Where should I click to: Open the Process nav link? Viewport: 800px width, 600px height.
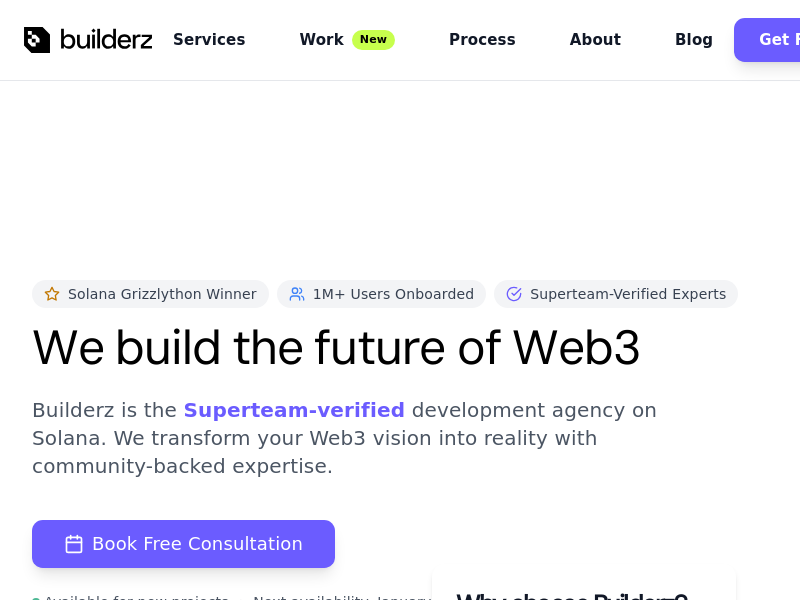coord(482,40)
